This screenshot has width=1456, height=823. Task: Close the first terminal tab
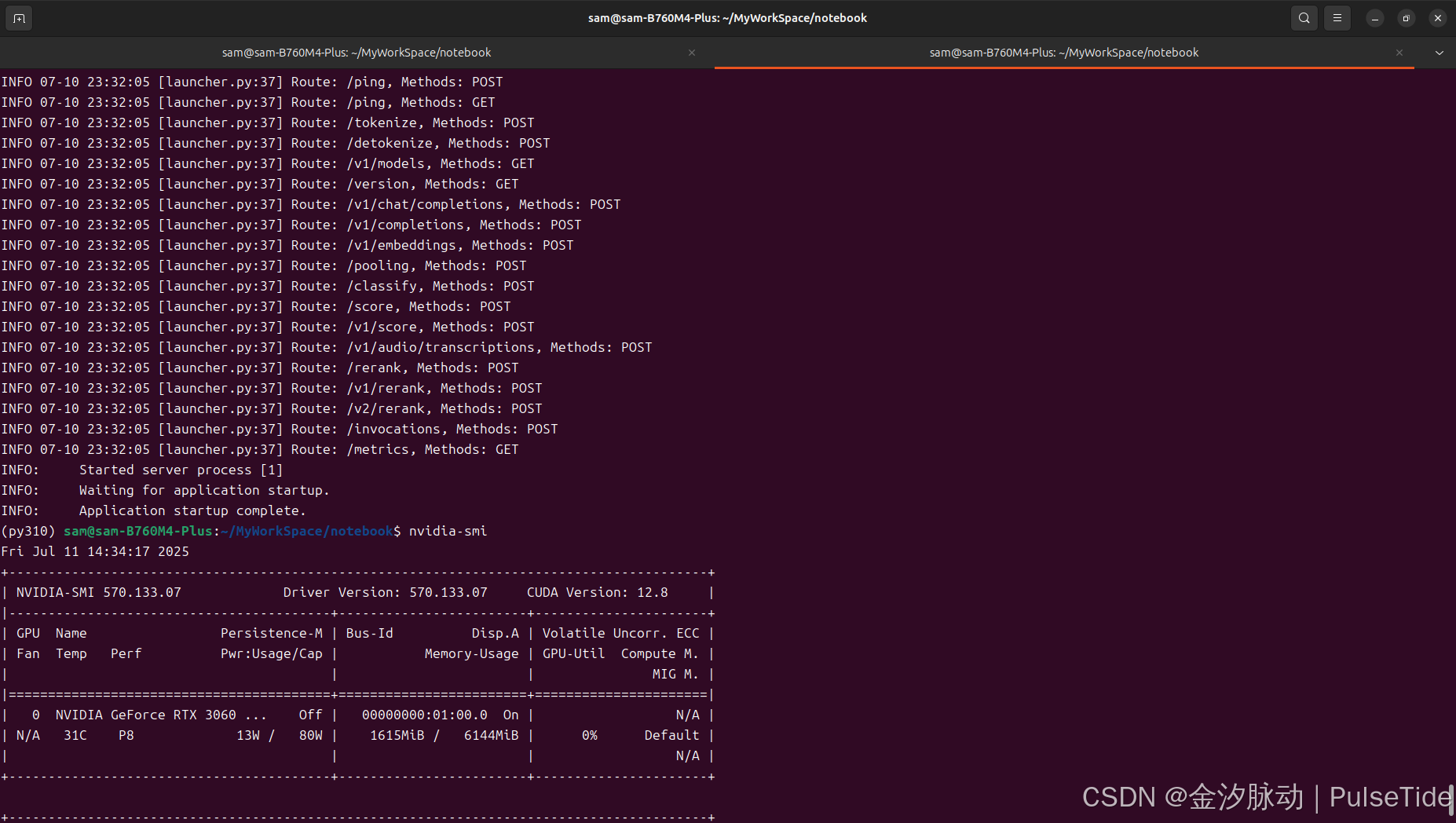click(692, 53)
